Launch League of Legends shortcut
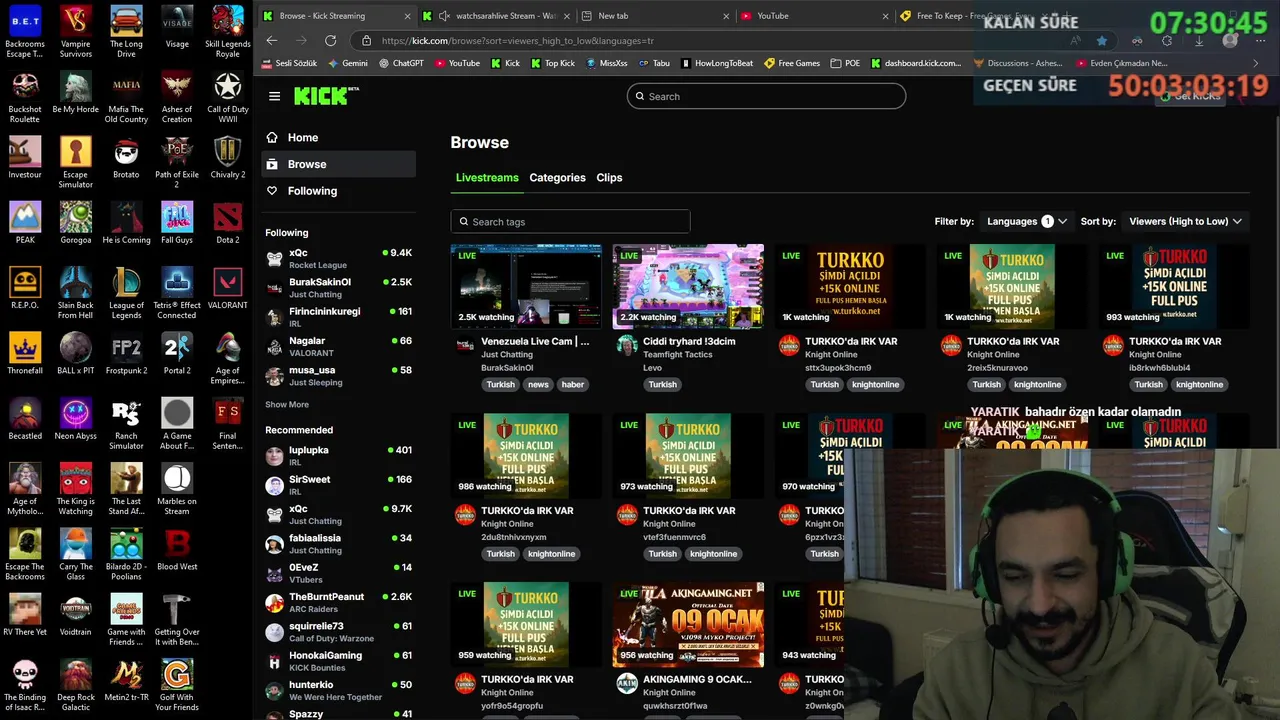Screen dimensions: 1280x720 (x=126, y=293)
